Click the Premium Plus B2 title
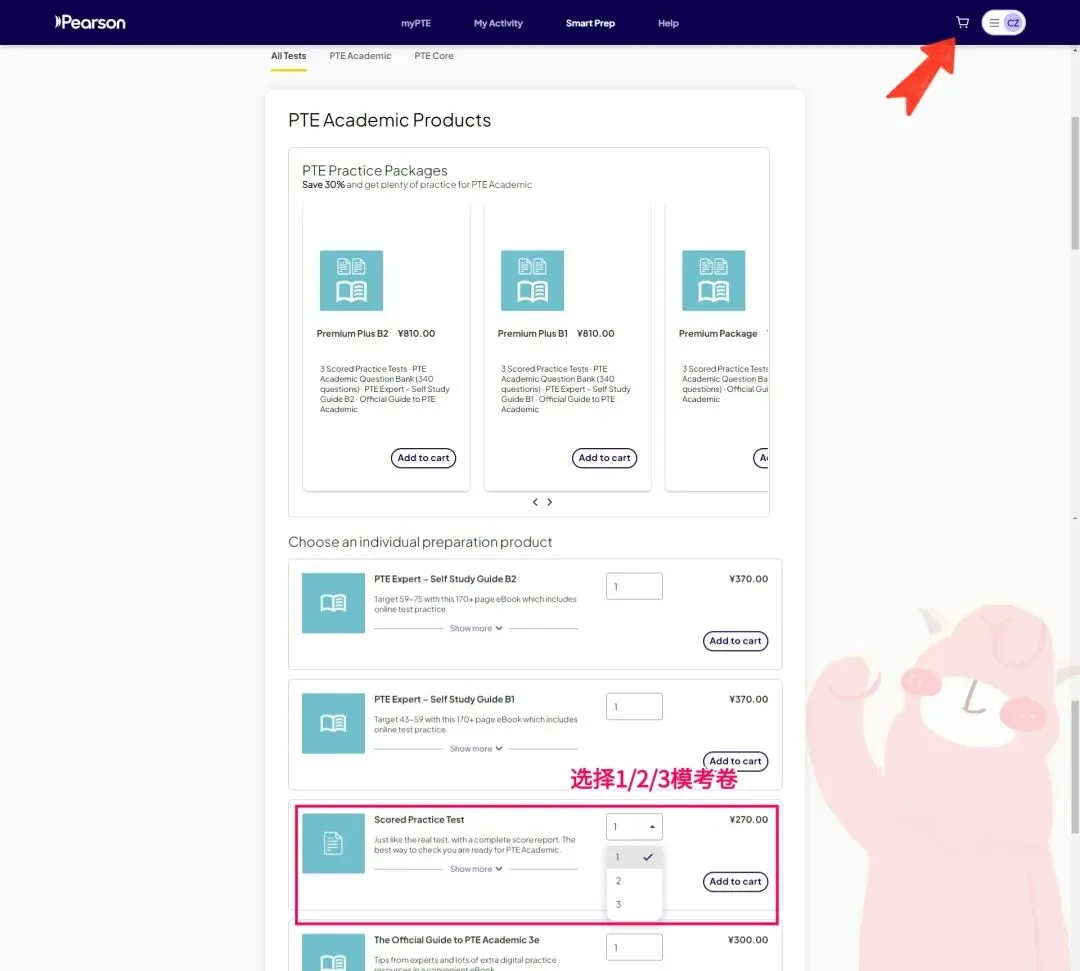Image resolution: width=1080 pixels, height=971 pixels. coord(352,333)
